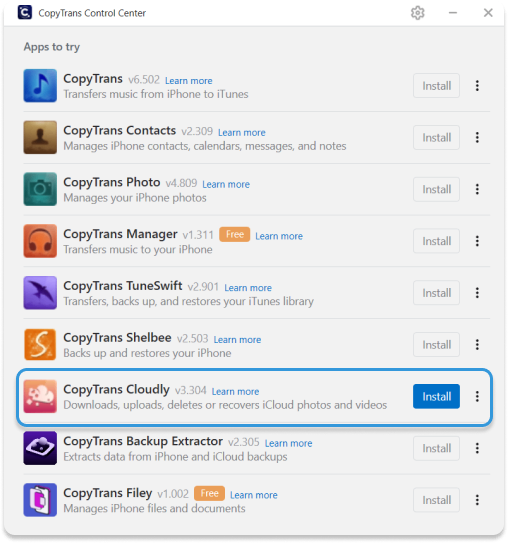This screenshot has height=543, width=508.
Task: Click the 'Backs up and restores your iPhone' description
Action: 147,353
